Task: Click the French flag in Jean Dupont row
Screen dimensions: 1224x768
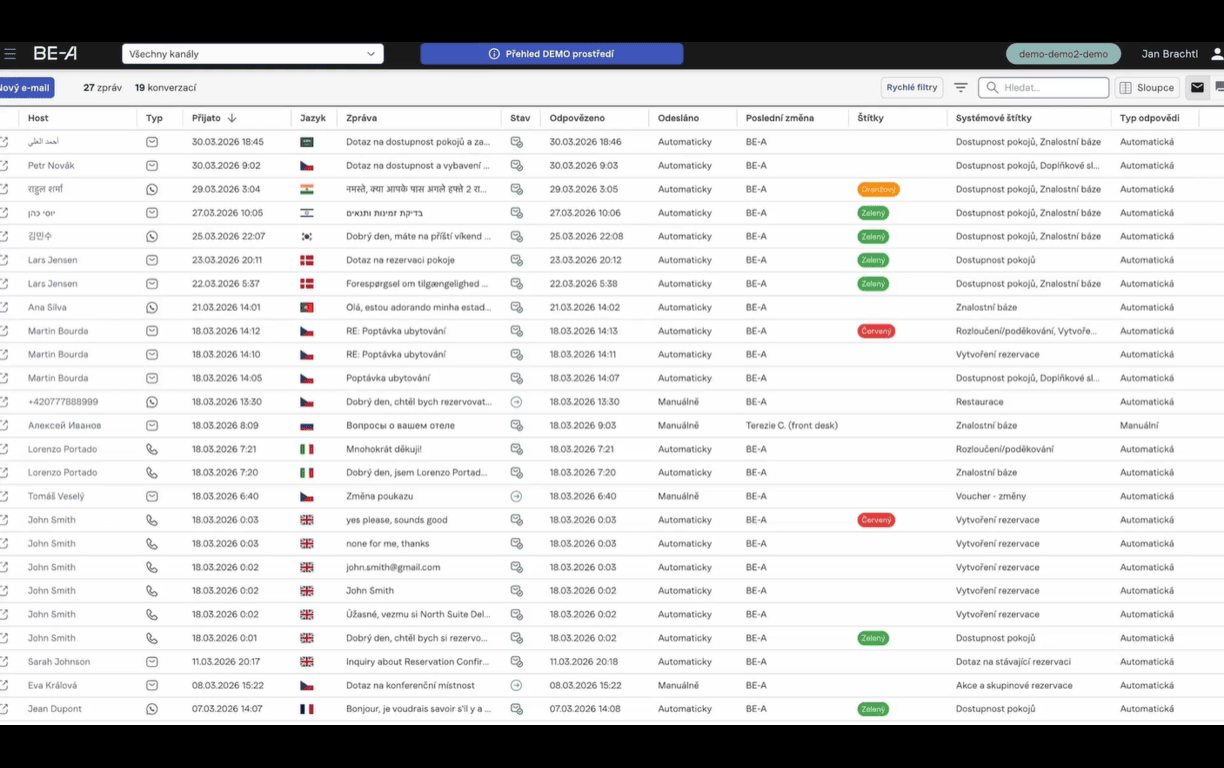Action: 307,709
